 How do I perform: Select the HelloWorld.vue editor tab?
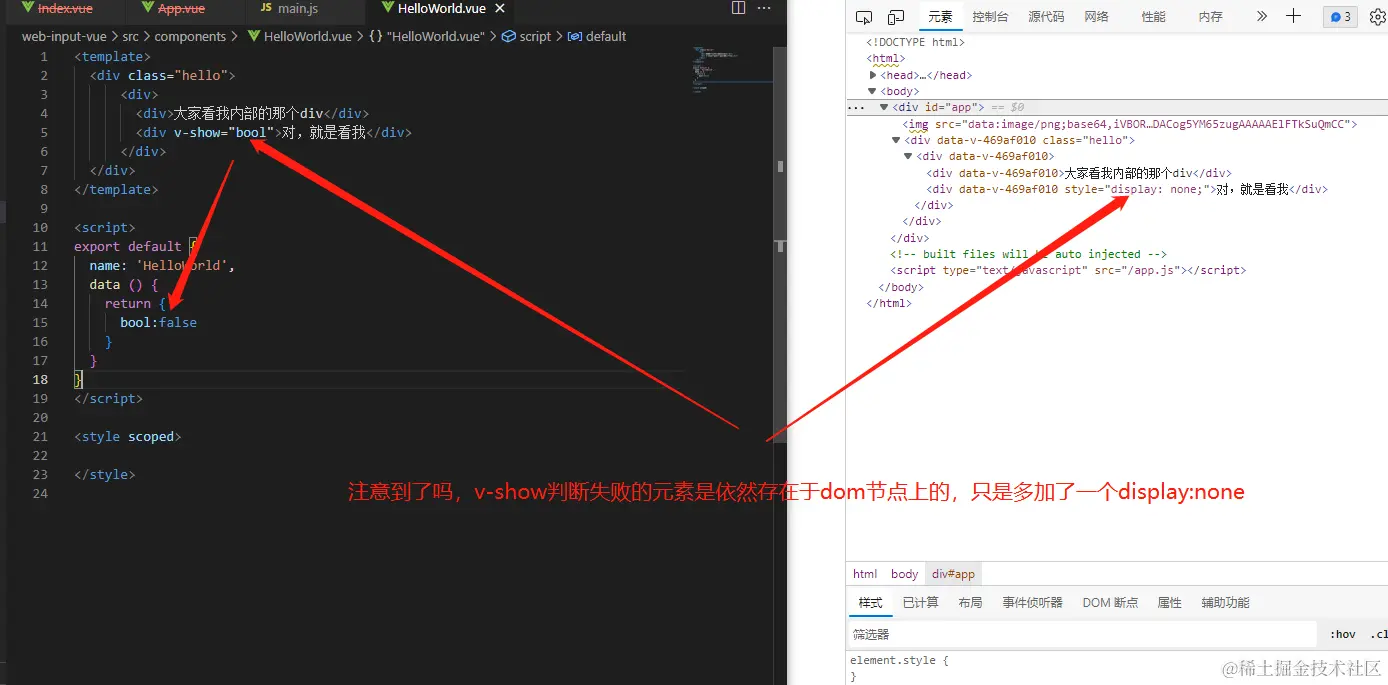pos(441,8)
